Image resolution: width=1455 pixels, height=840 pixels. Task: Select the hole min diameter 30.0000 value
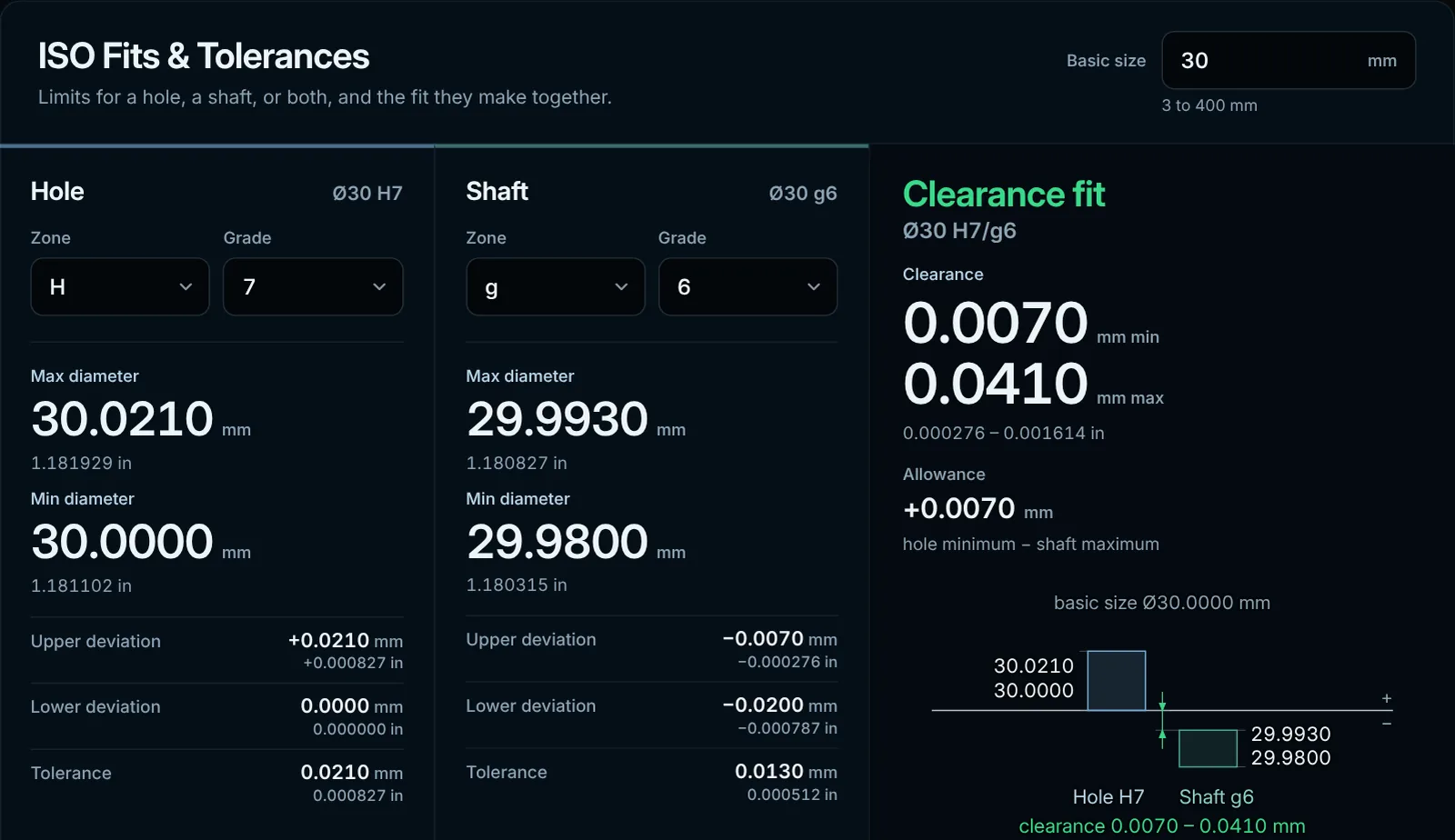tap(122, 542)
